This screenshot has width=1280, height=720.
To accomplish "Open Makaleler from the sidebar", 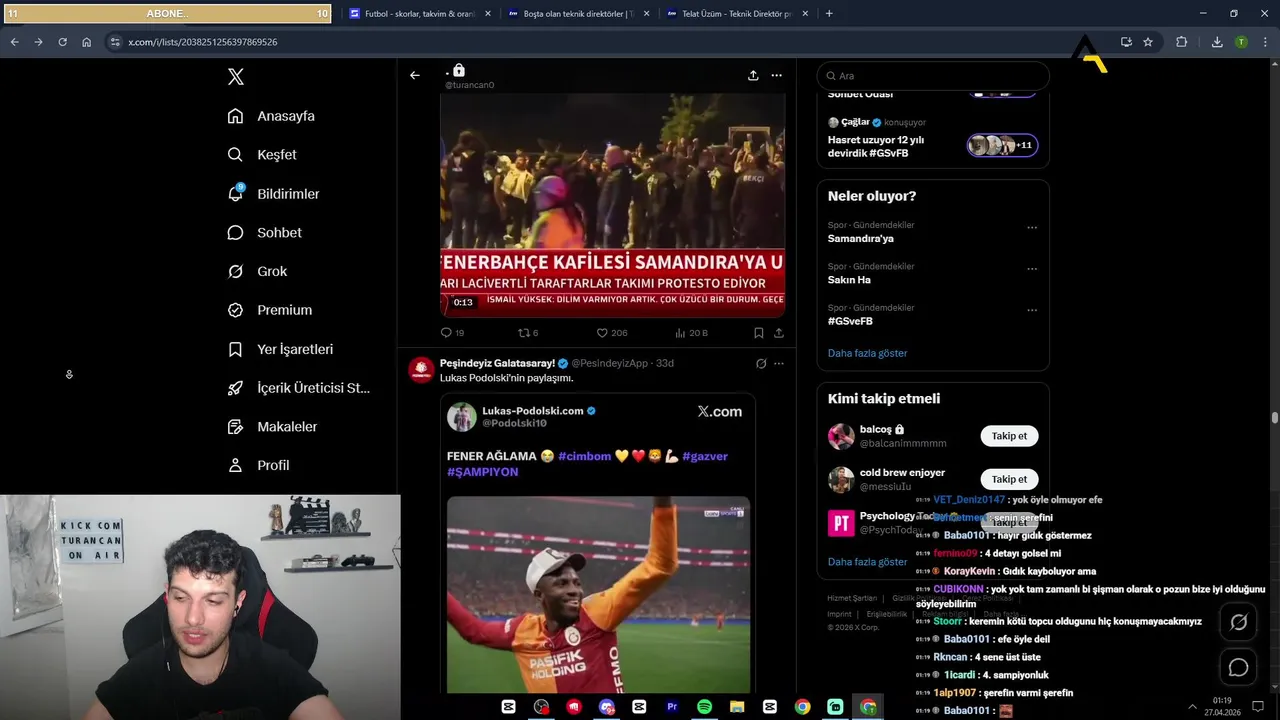I will (x=272, y=426).
